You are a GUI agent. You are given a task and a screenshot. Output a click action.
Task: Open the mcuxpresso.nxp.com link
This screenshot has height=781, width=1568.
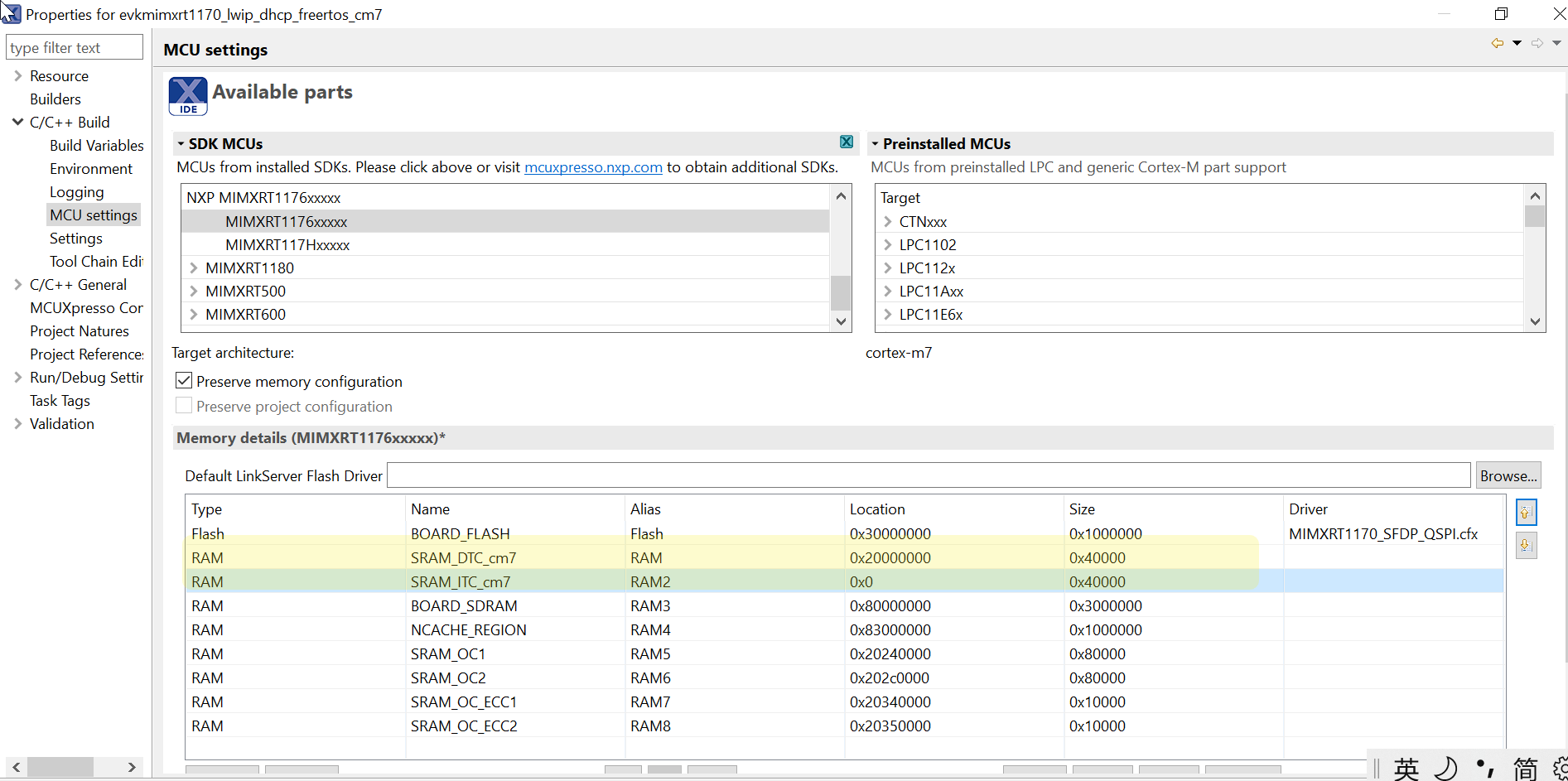coord(593,167)
